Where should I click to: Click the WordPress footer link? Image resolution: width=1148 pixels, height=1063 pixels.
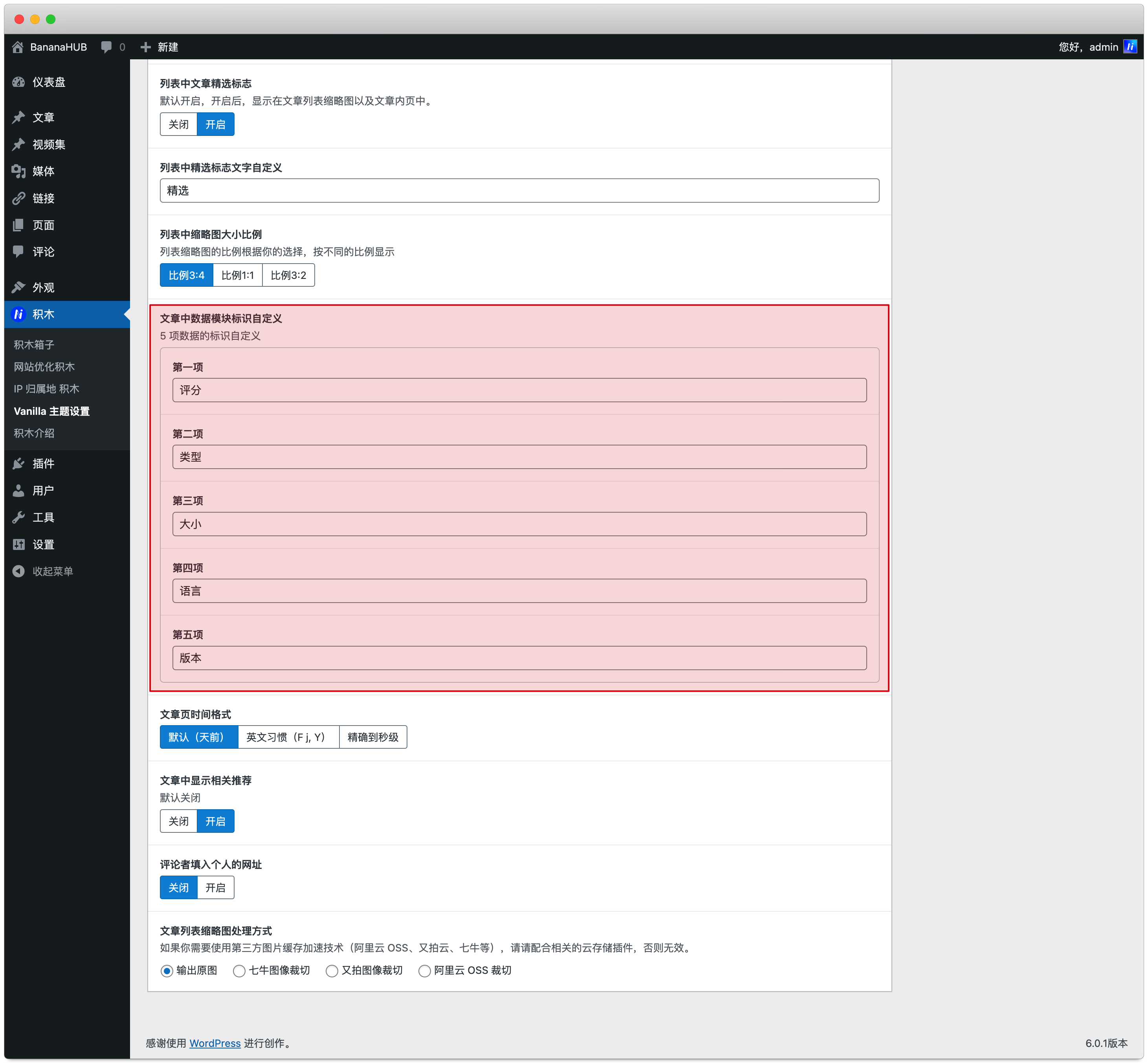pyautogui.click(x=215, y=1043)
